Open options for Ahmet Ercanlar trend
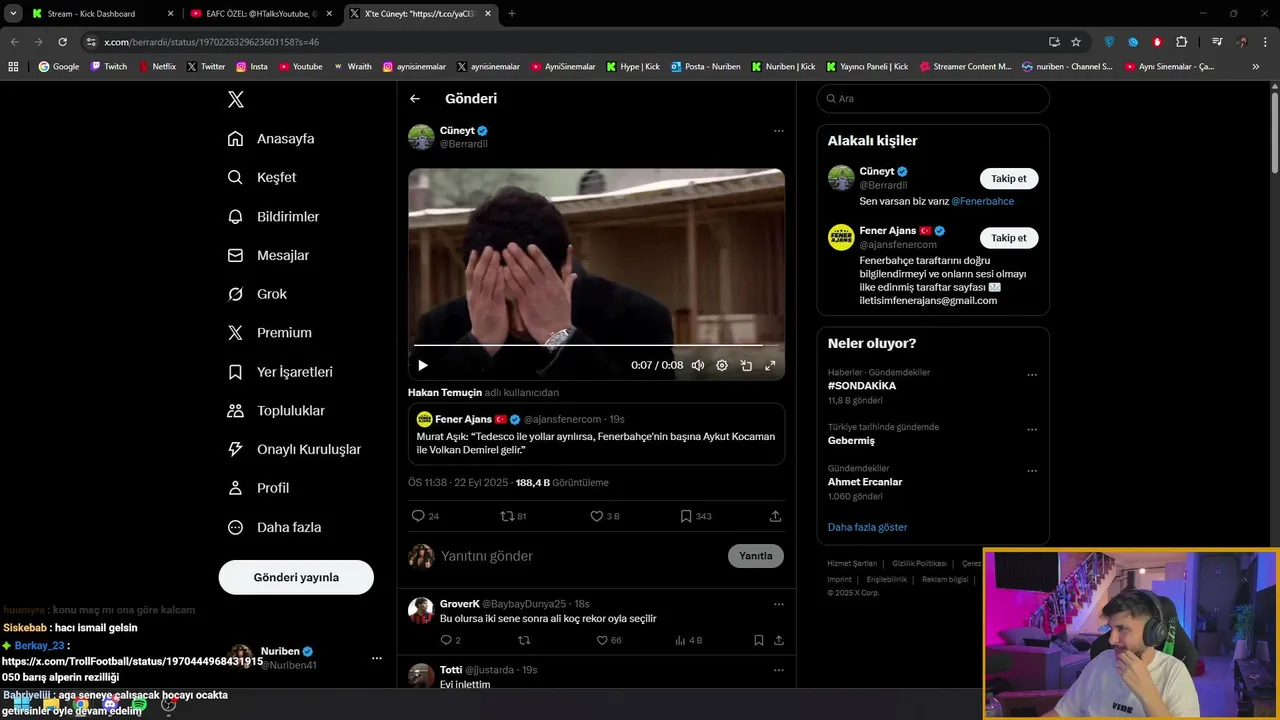The image size is (1280, 720). point(1032,471)
